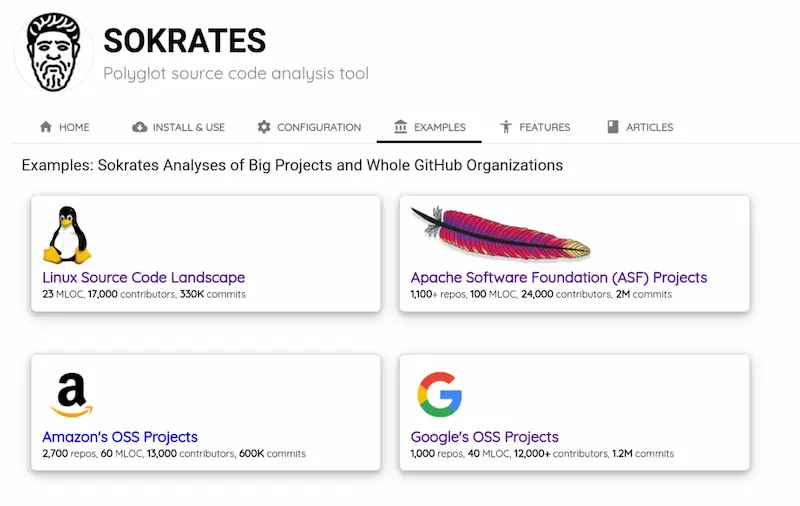
Task: Click the Apache feather logo
Action: tap(500, 233)
